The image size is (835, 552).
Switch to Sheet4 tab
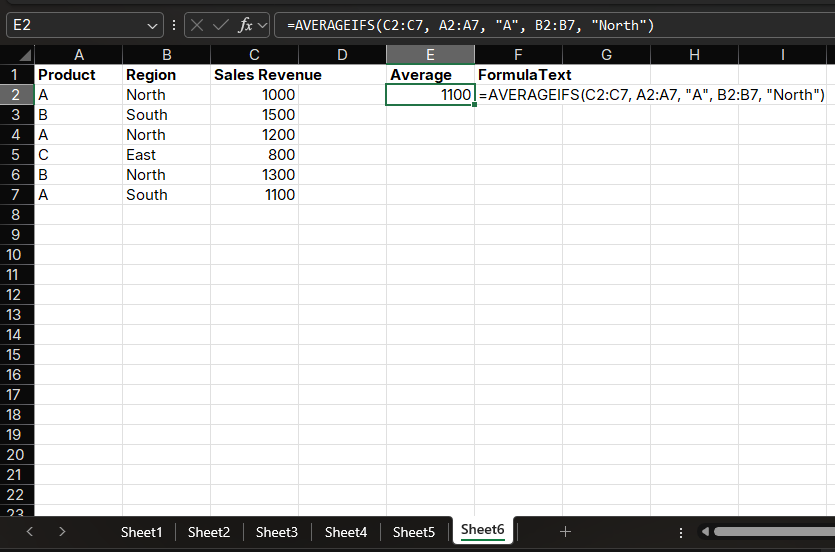346,532
